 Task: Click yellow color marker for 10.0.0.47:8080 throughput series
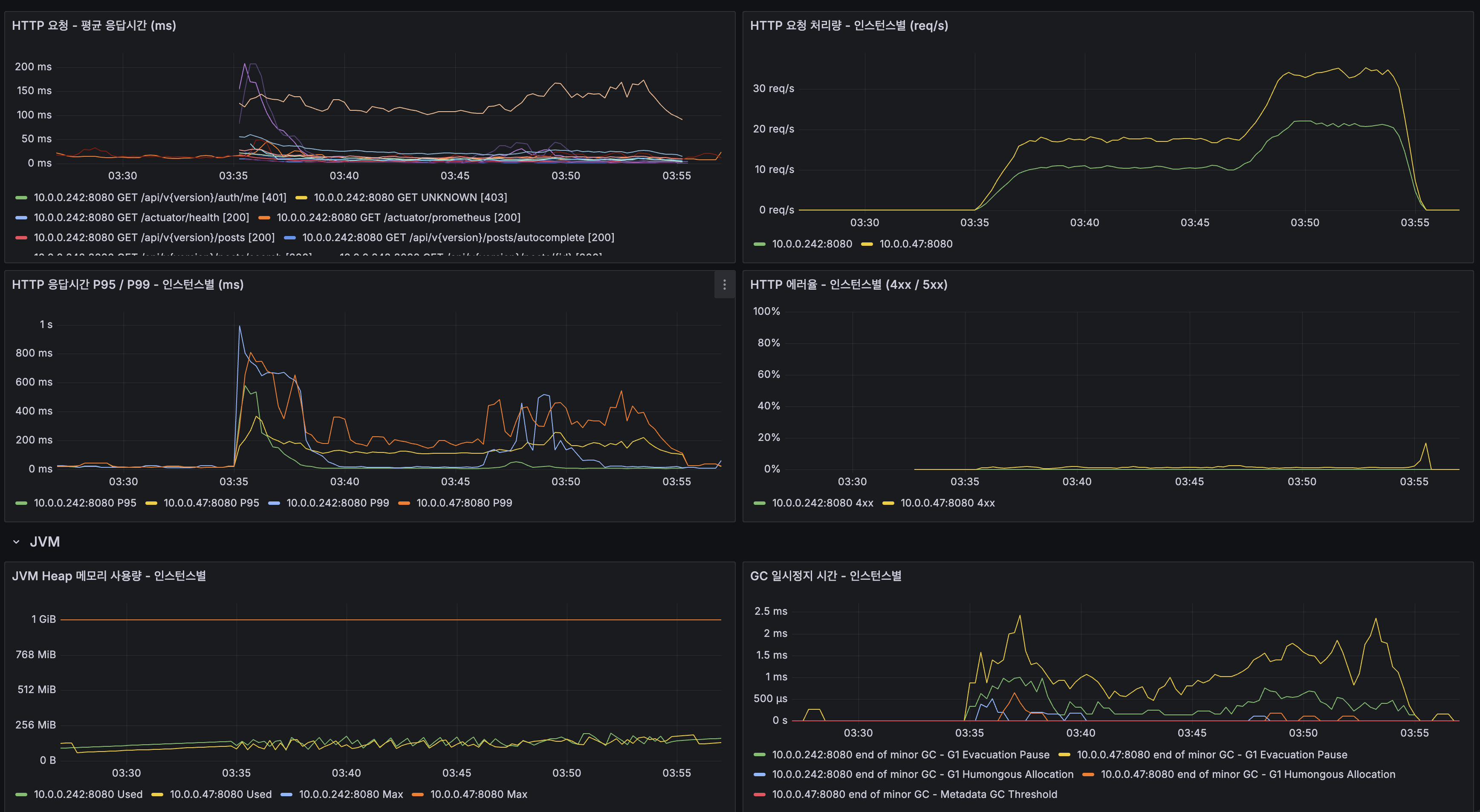[x=867, y=244]
